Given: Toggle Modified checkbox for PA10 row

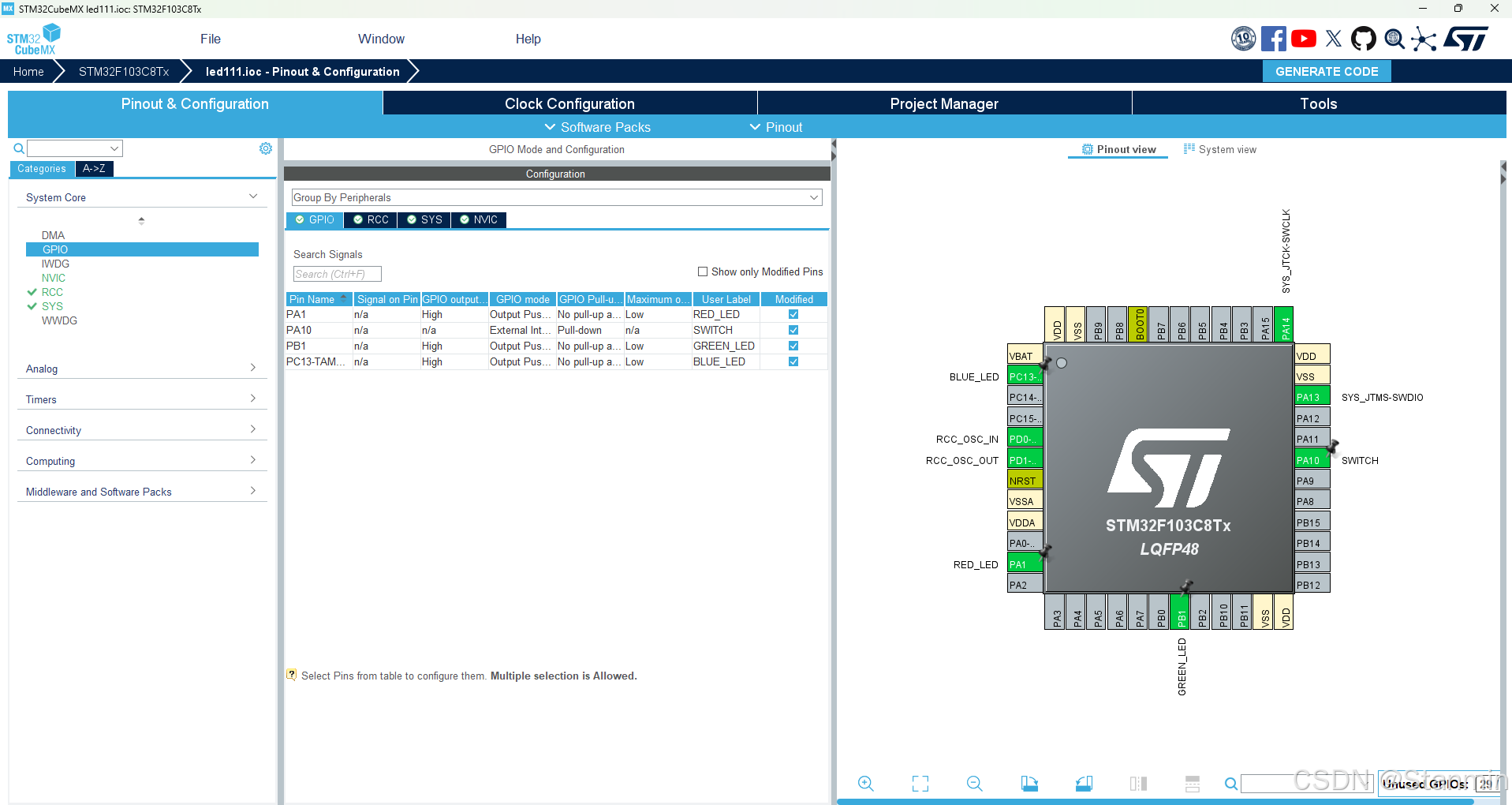Looking at the screenshot, I should [x=793, y=330].
